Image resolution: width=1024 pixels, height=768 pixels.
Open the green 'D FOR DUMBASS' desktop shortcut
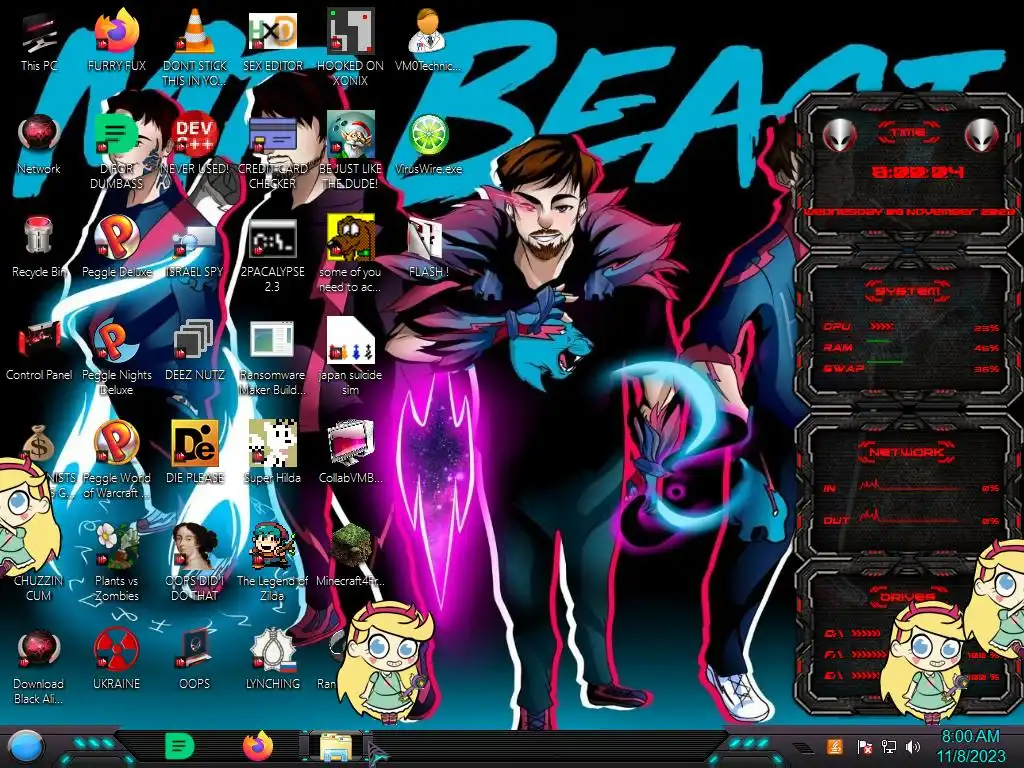click(117, 150)
